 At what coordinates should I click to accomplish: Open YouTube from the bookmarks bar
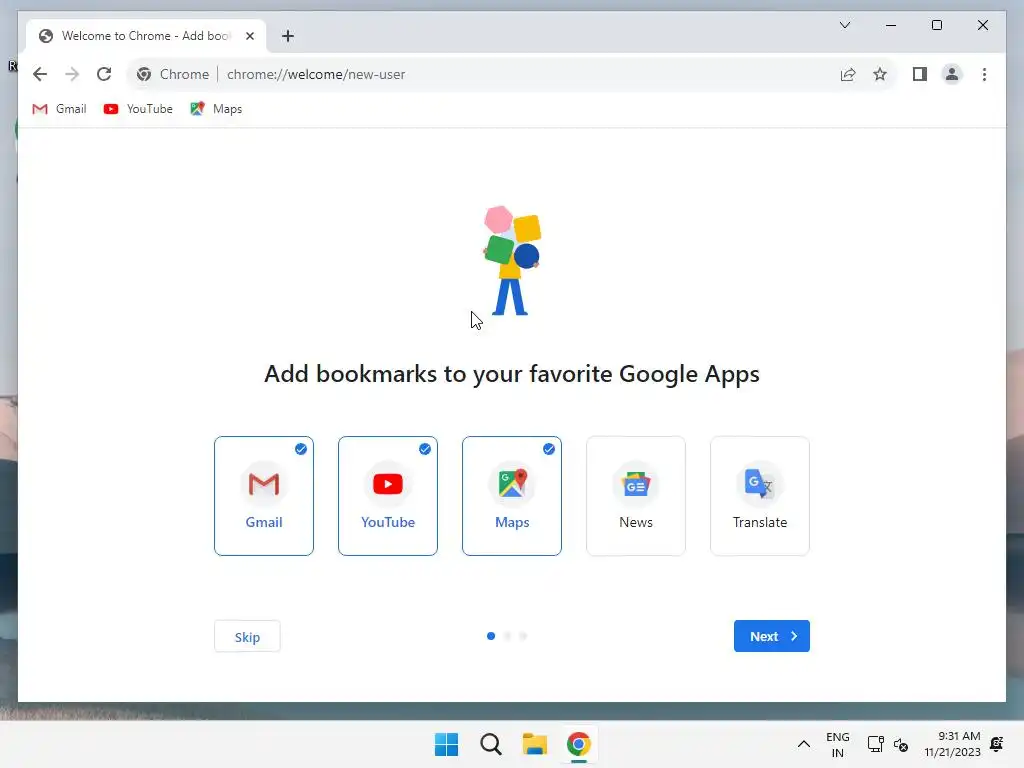click(138, 109)
